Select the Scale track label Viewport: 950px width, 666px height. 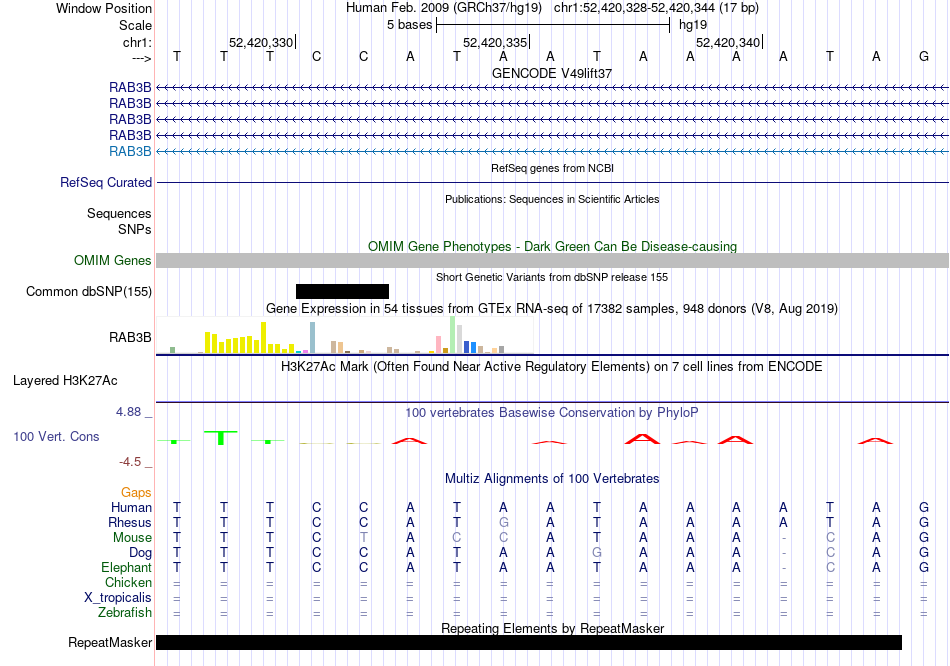[x=135, y=25]
